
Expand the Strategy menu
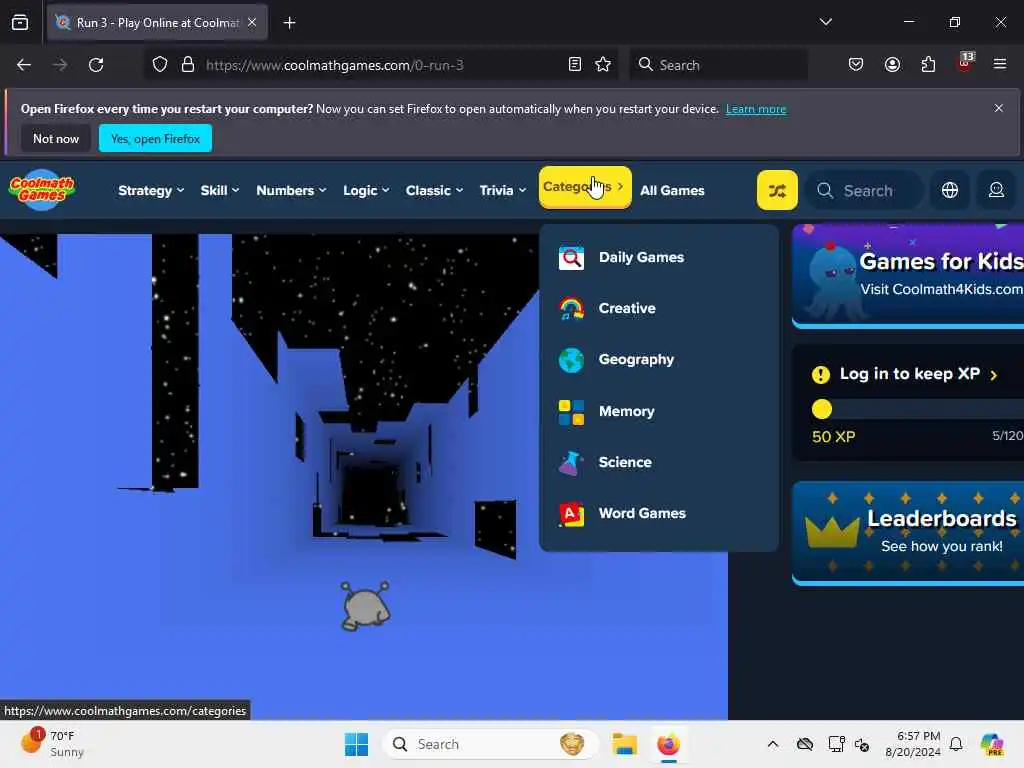point(152,190)
